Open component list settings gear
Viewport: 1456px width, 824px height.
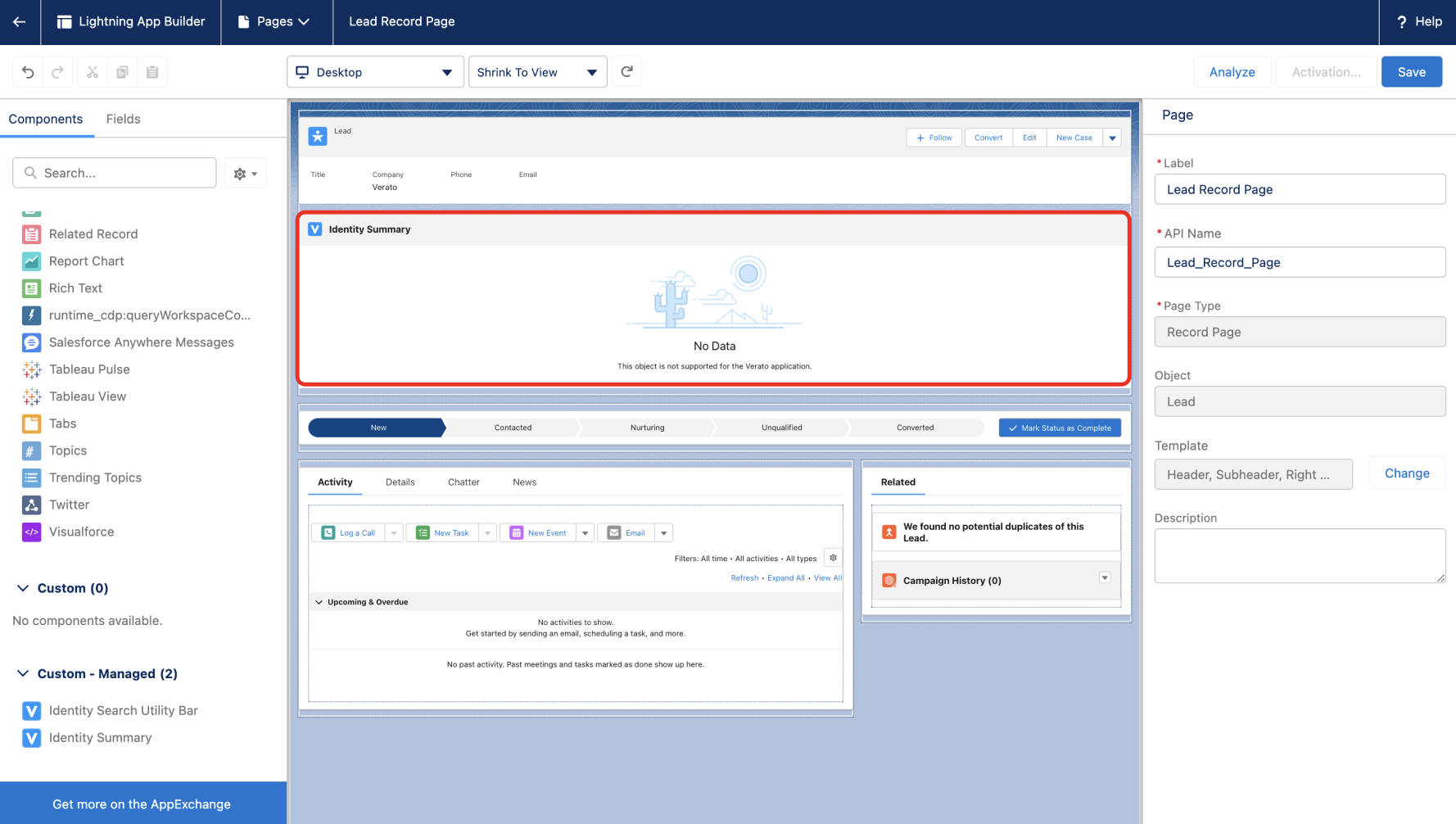(246, 174)
